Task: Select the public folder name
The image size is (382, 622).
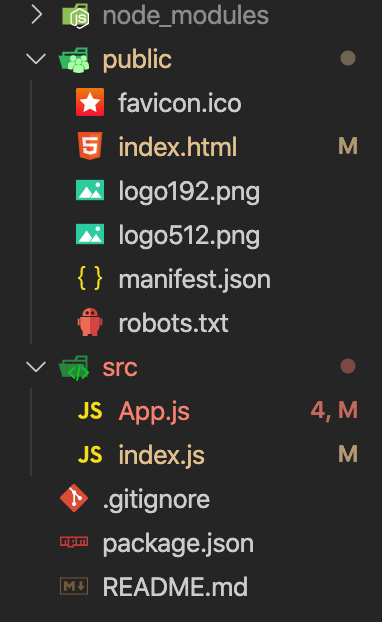Action: click(x=137, y=60)
